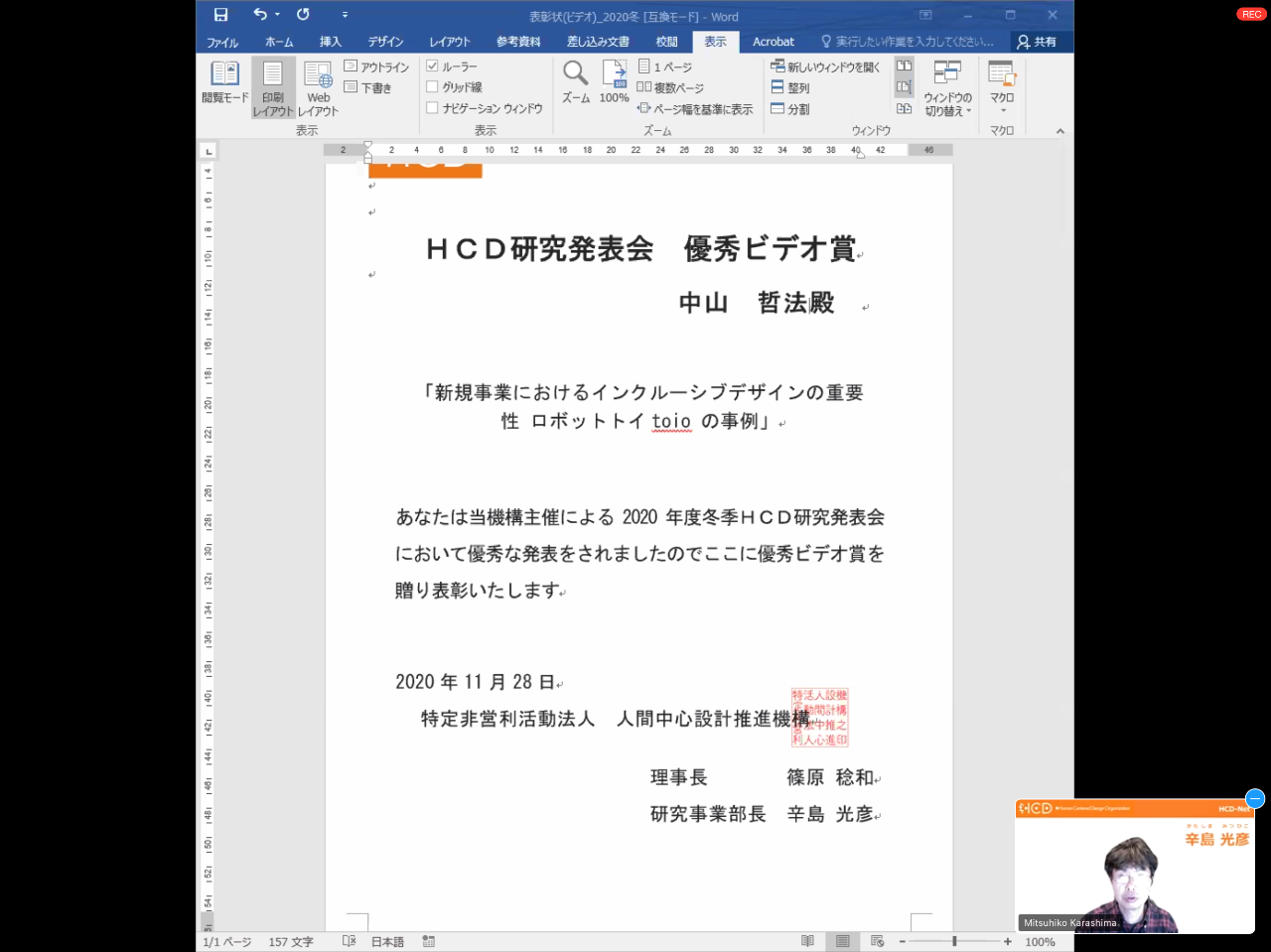Switch to the レイアウト tab
This screenshot has height=952, width=1271.
coord(450,42)
